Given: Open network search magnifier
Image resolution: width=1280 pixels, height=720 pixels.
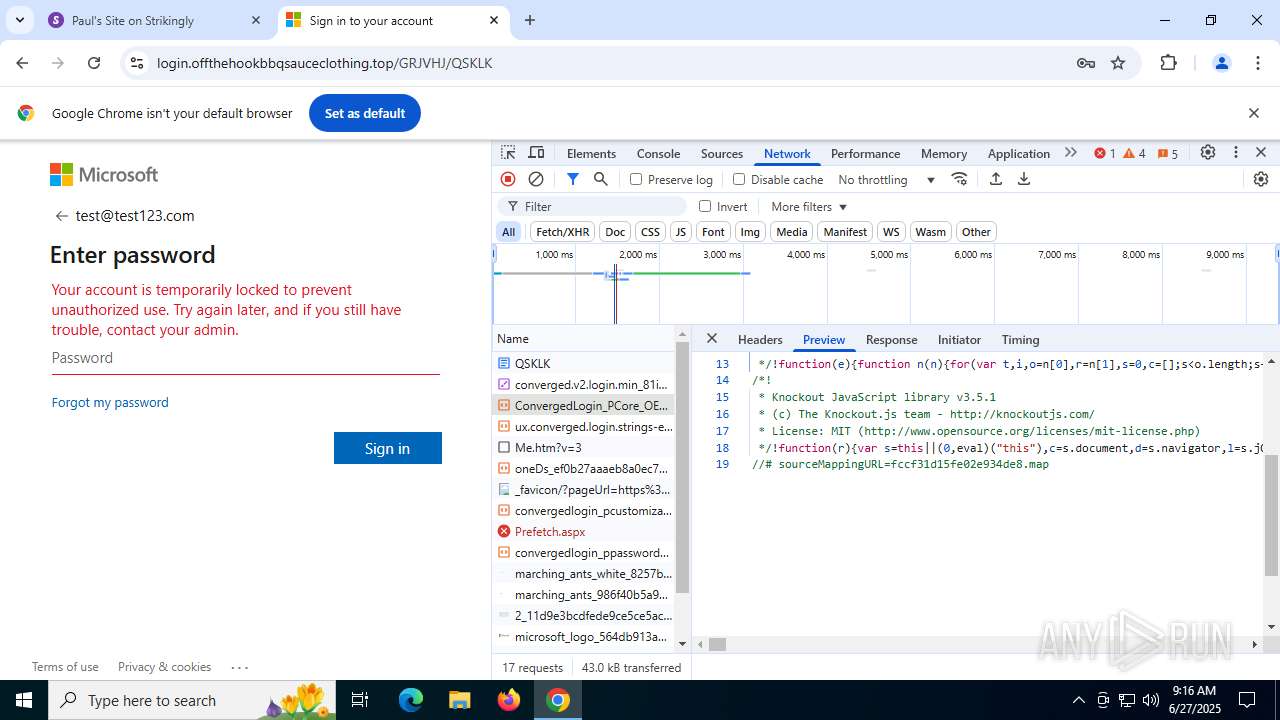Looking at the screenshot, I should (x=601, y=179).
